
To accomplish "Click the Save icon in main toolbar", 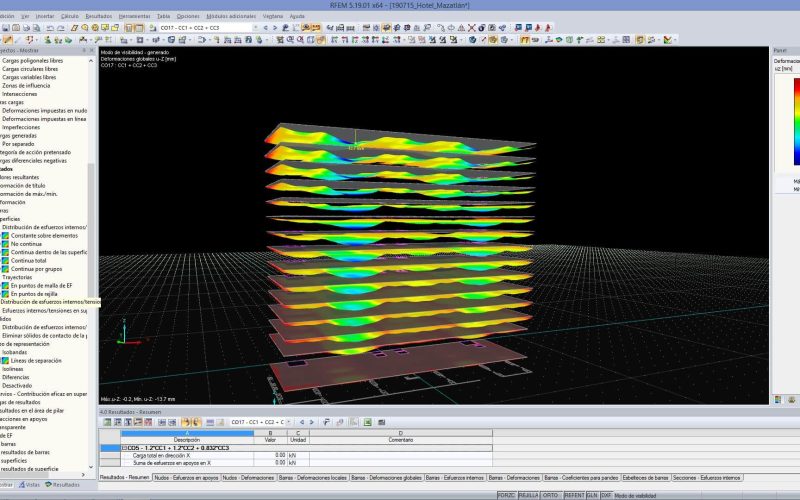I will [x=5, y=28].
